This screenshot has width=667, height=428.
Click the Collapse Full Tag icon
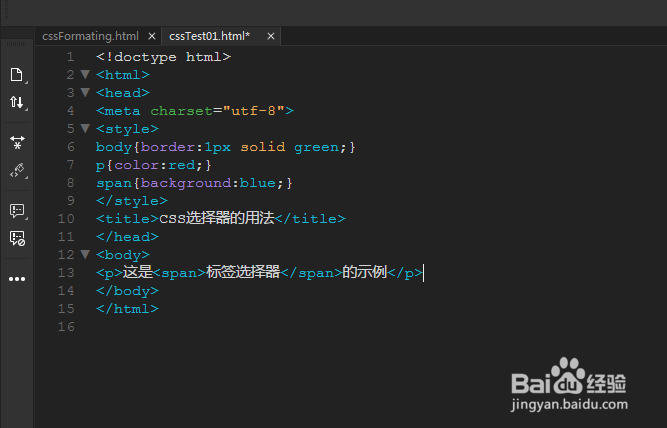click(16, 143)
